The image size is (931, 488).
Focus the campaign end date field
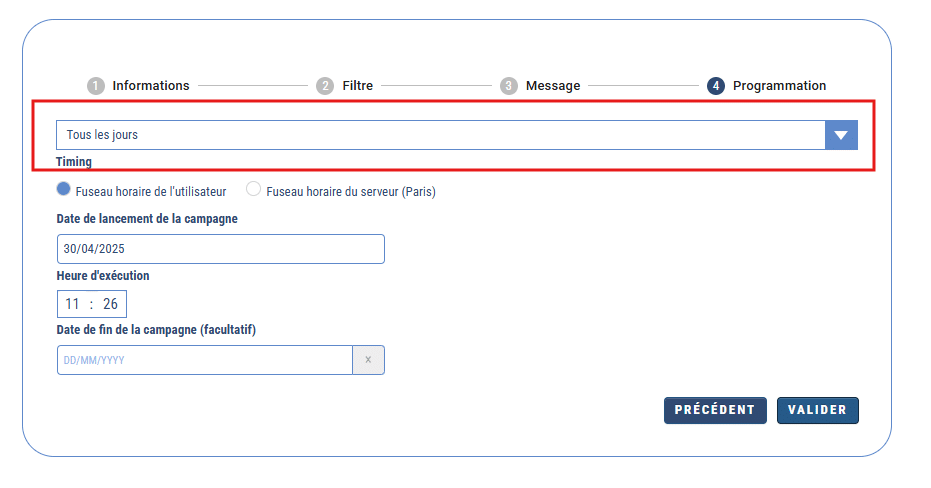[x=204, y=360]
